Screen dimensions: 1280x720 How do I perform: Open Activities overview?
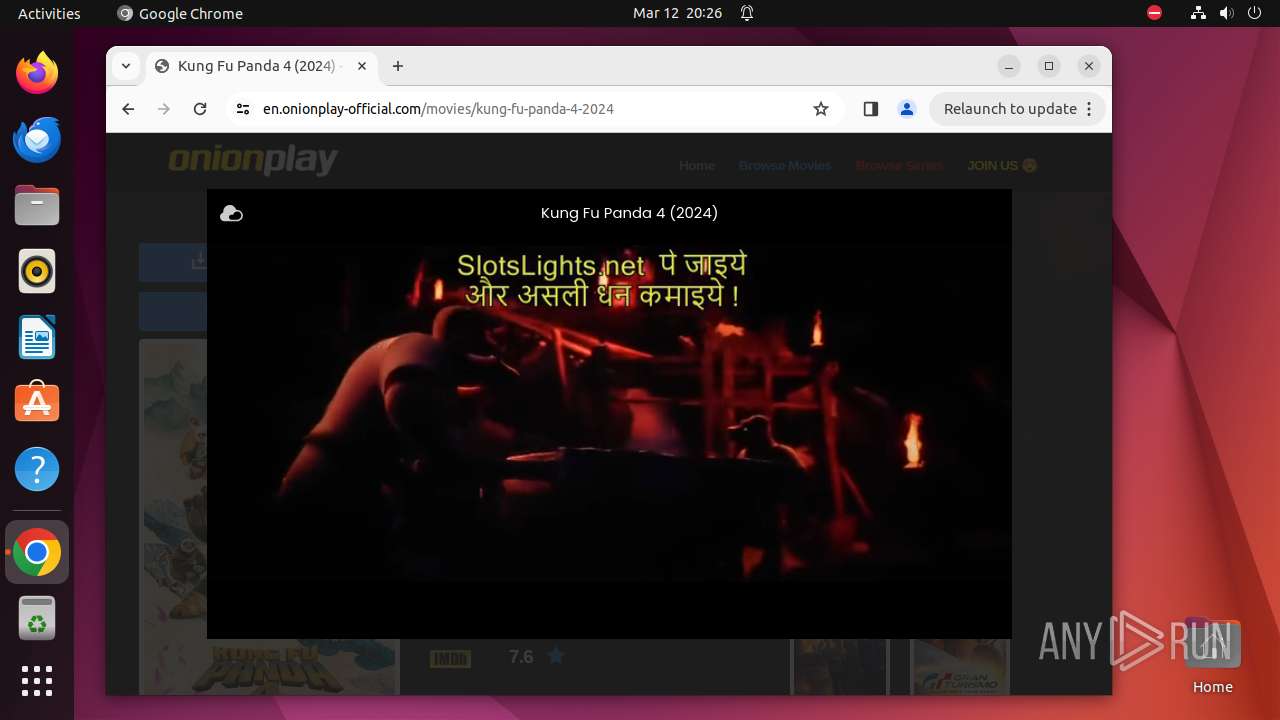click(49, 13)
